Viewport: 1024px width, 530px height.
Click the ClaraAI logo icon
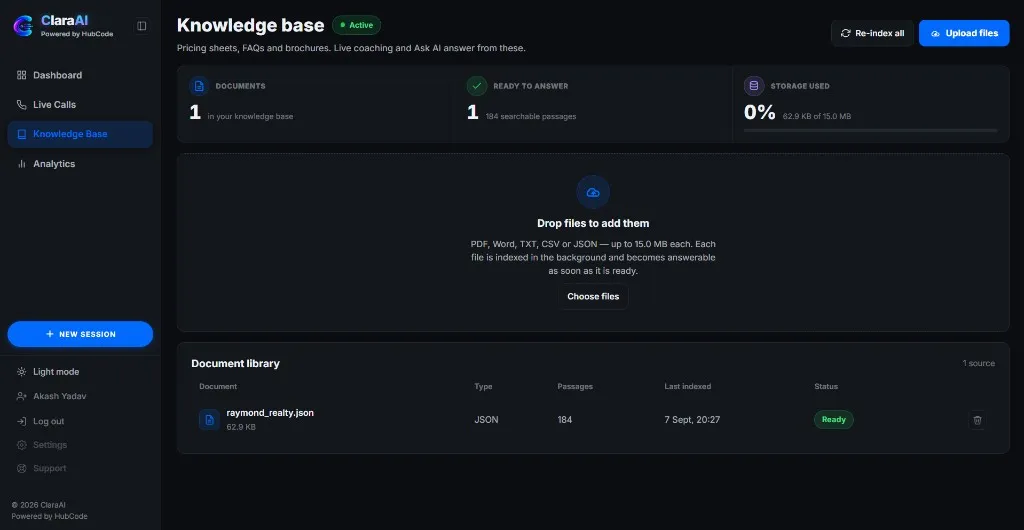pyautogui.click(x=23, y=25)
